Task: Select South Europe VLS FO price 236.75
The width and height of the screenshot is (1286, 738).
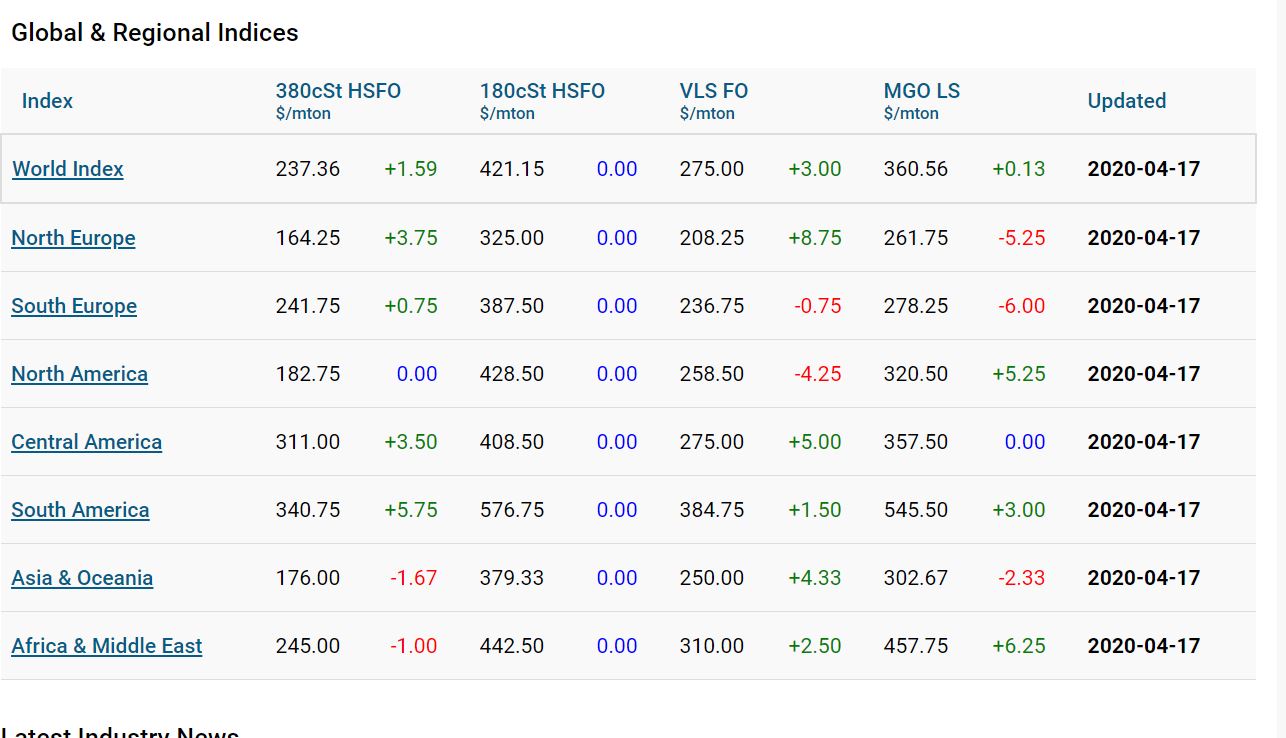Action: (x=712, y=306)
